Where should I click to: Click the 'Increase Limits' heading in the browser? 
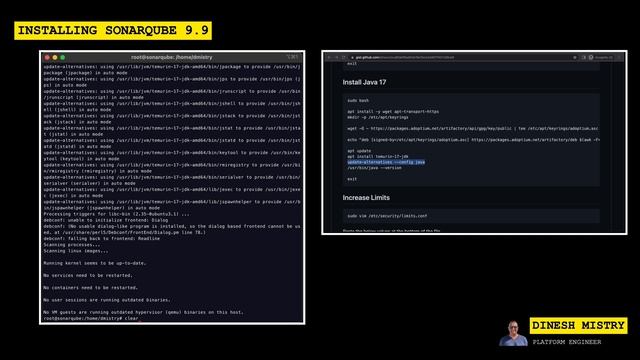tap(366, 198)
